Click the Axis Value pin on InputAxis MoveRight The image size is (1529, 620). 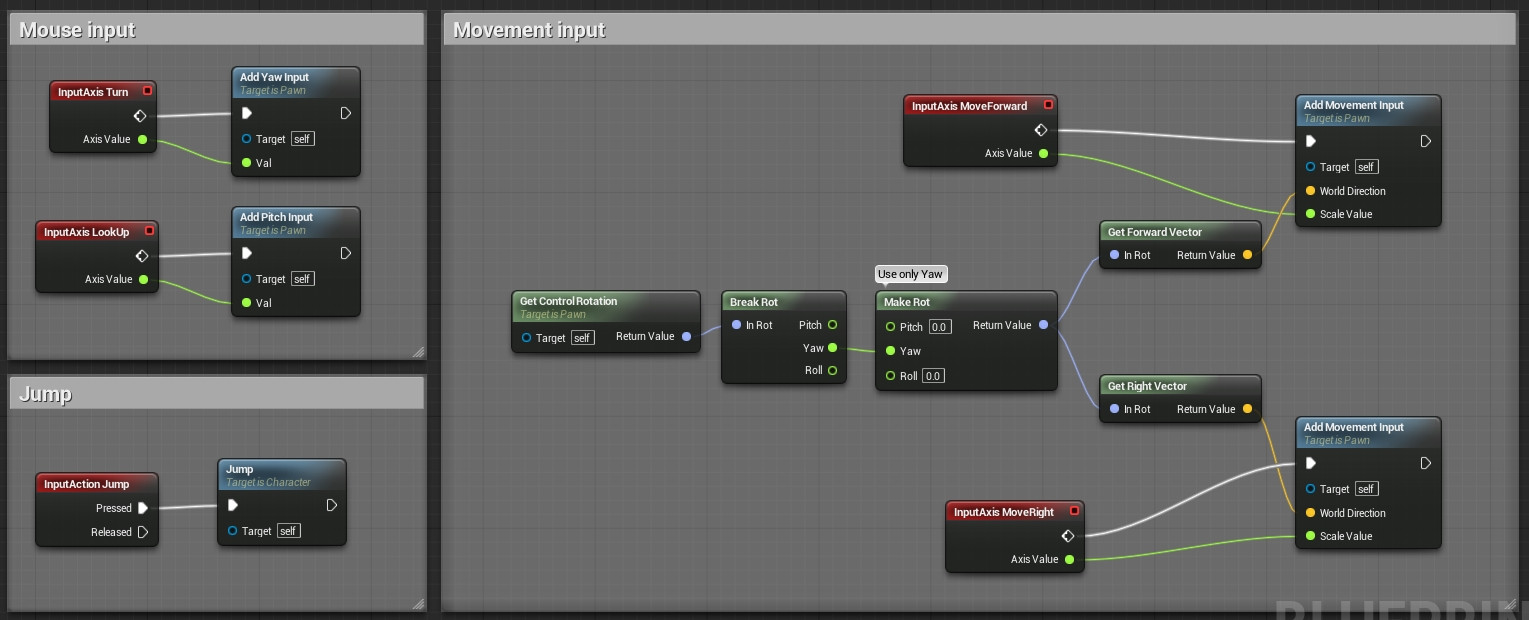pos(1069,559)
